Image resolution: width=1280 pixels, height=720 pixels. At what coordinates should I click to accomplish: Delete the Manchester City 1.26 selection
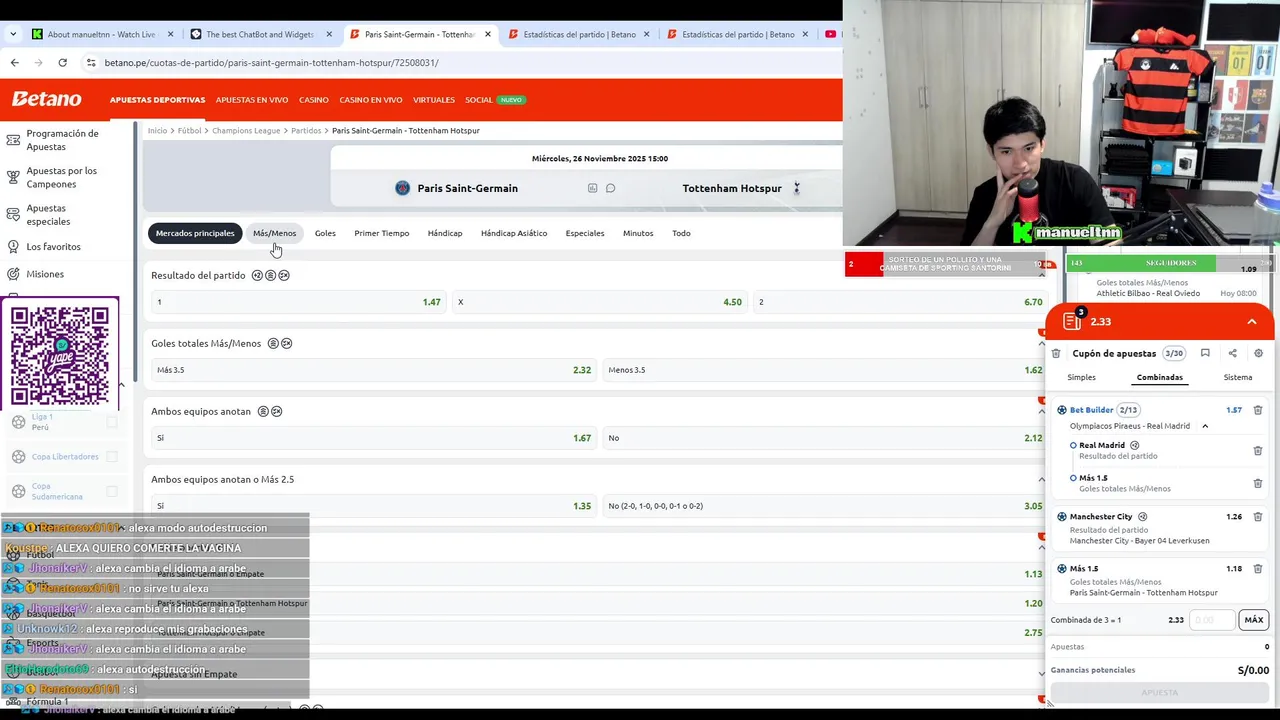(x=1258, y=517)
